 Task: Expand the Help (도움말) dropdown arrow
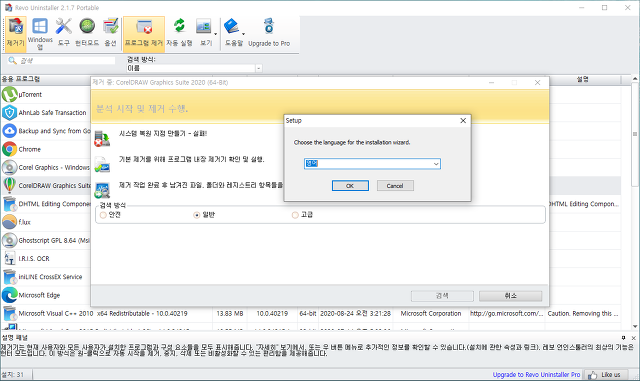(243, 34)
